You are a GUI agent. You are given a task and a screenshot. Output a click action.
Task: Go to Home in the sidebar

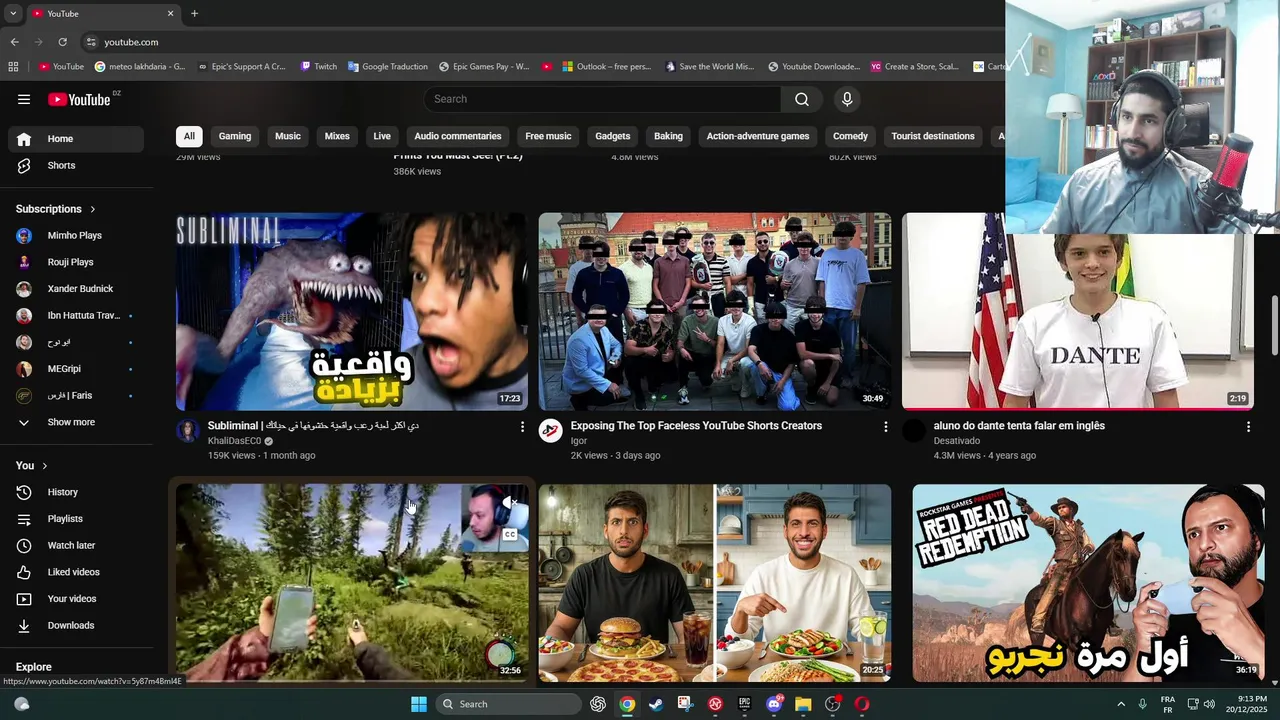pos(76,139)
